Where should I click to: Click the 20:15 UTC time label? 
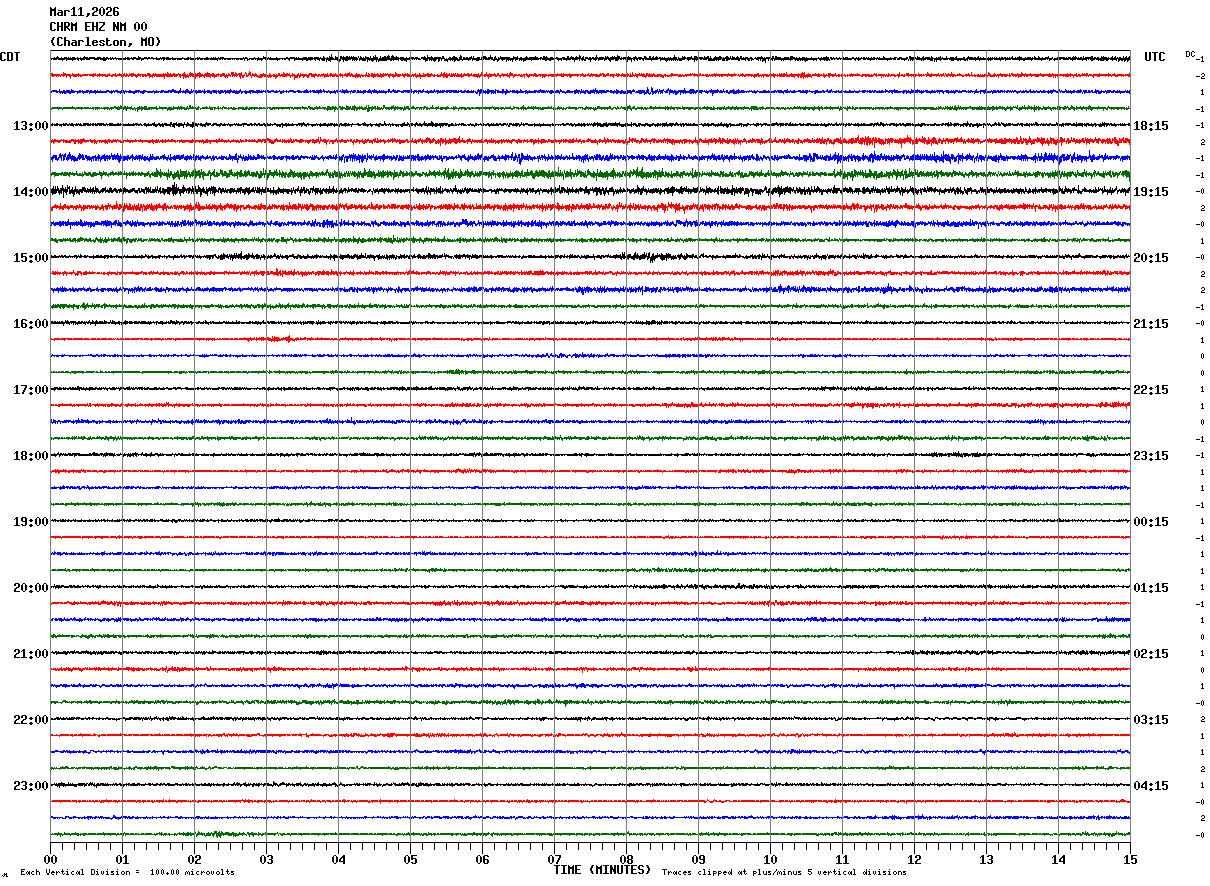[1150, 258]
